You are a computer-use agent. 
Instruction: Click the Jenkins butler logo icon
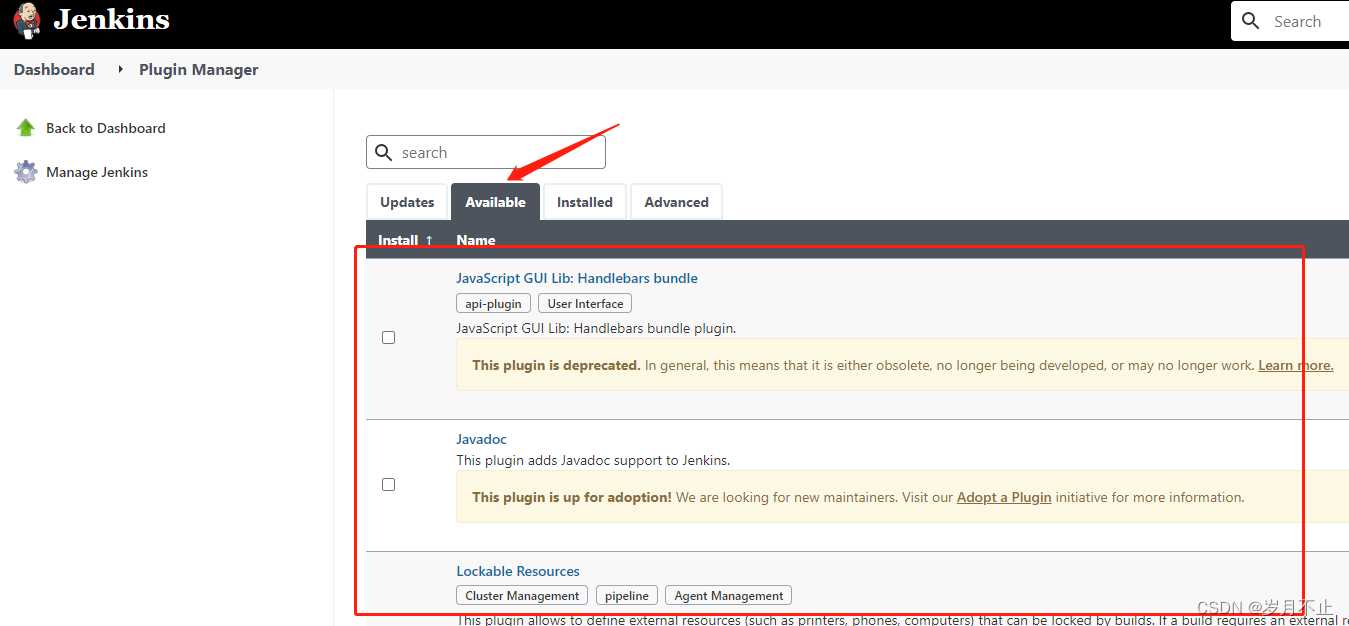[x=27, y=20]
